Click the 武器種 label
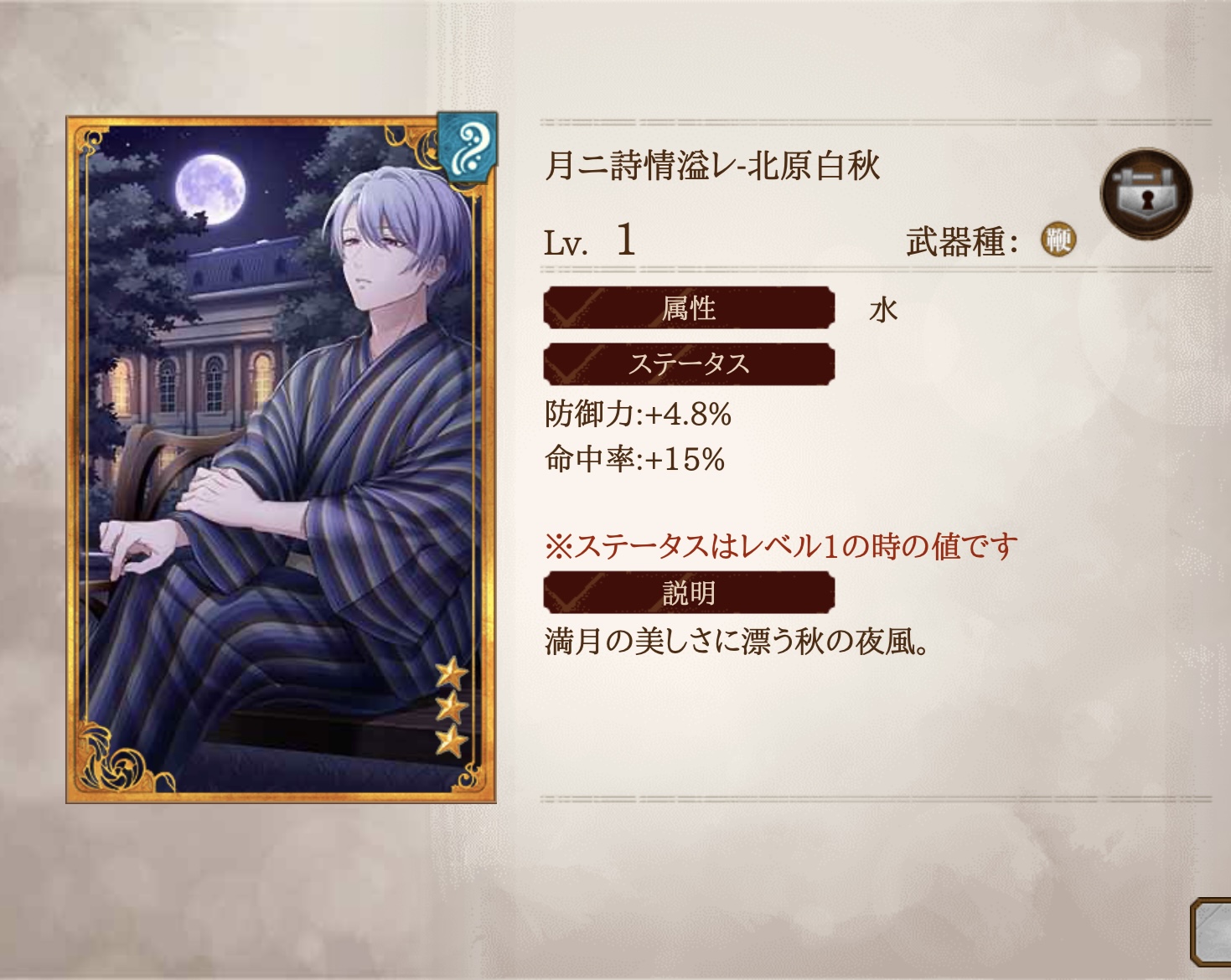Screen dimensions: 1231x980 [962, 242]
